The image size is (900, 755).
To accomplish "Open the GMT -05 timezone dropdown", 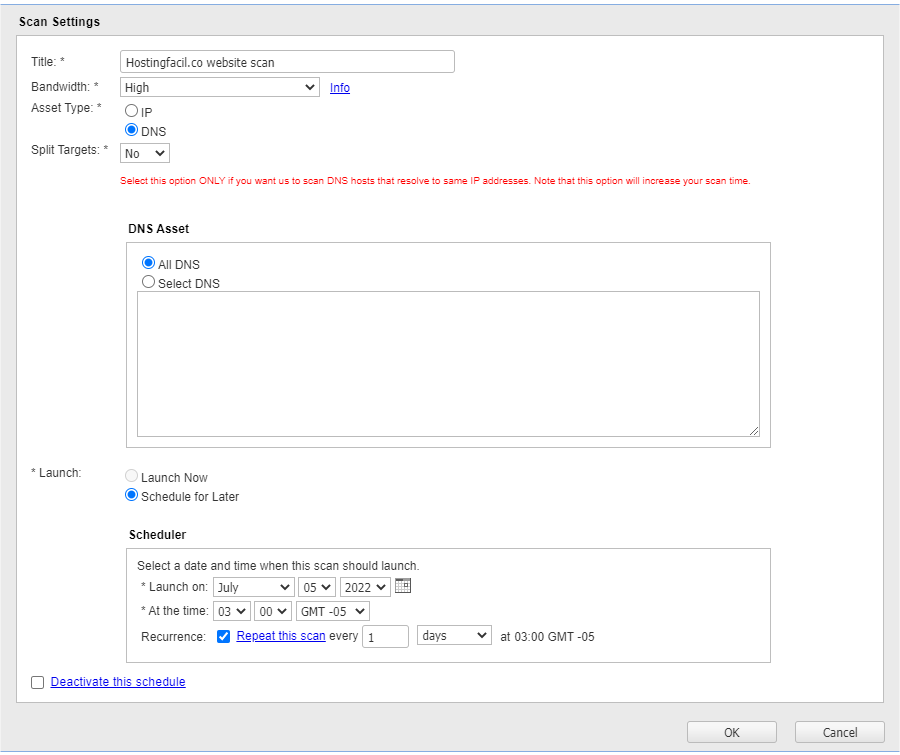I will pyautogui.click(x=333, y=611).
